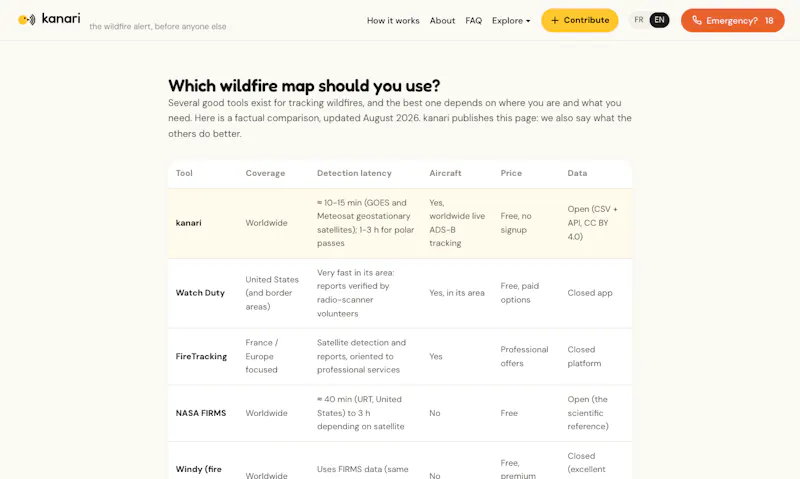The width and height of the screenshot is (800, 479).
Task: Click Open (the scientific reference) cell
Action: [x=588, y=413]
